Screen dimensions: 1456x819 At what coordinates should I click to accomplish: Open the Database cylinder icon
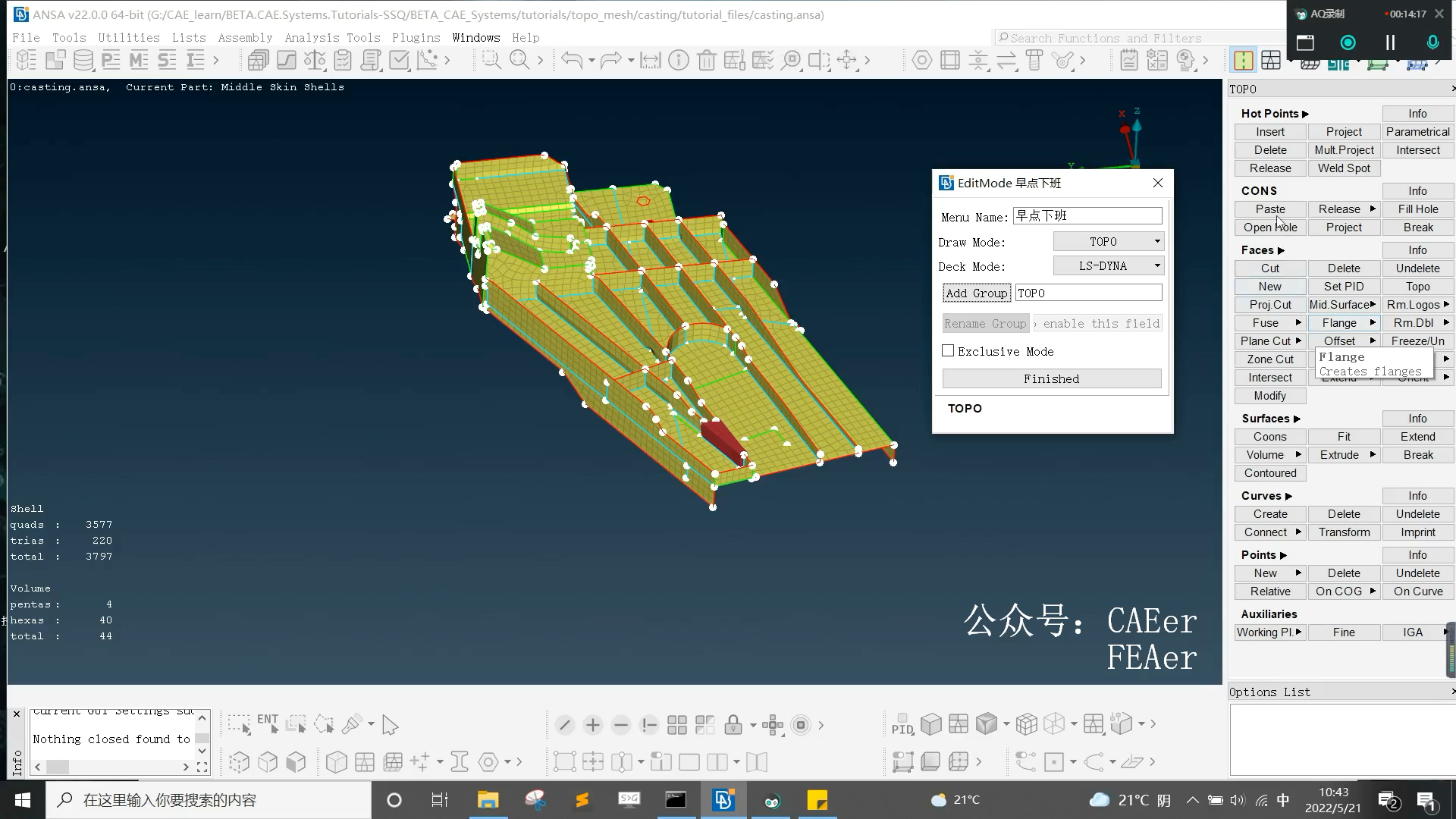point(83,60)
